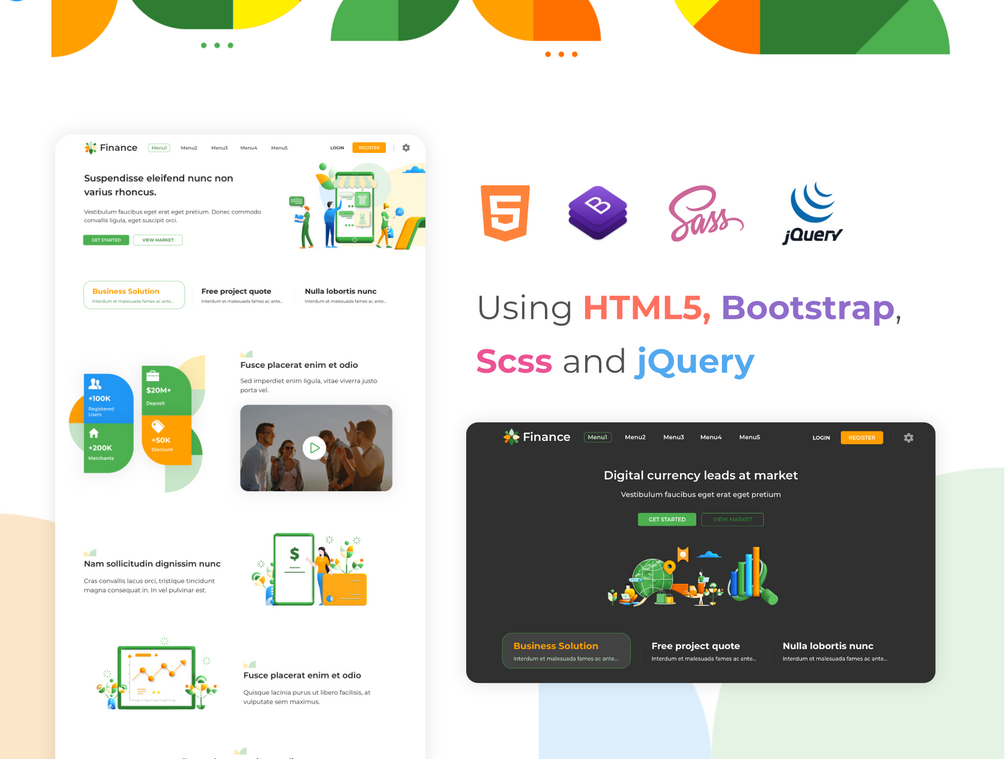Select Menu2 in dark mockup navbar
Image resolution: width=1005 pixels, height=759 pixels.
[x=635, y=437]
